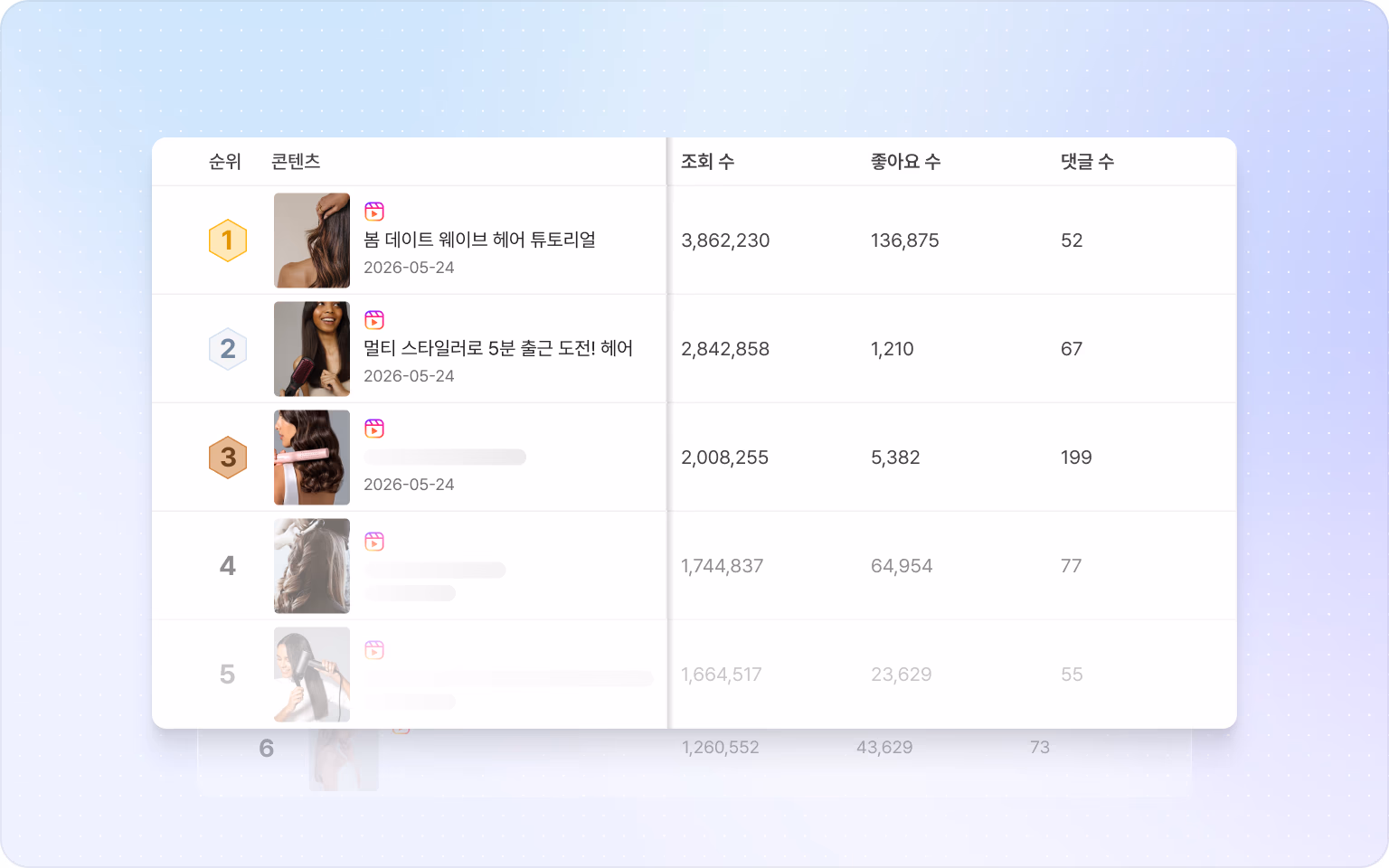Click the Reels icon above 멀티 스타일러로 title
Viewport: 1389px width, 868px height.
coord(374,320)
